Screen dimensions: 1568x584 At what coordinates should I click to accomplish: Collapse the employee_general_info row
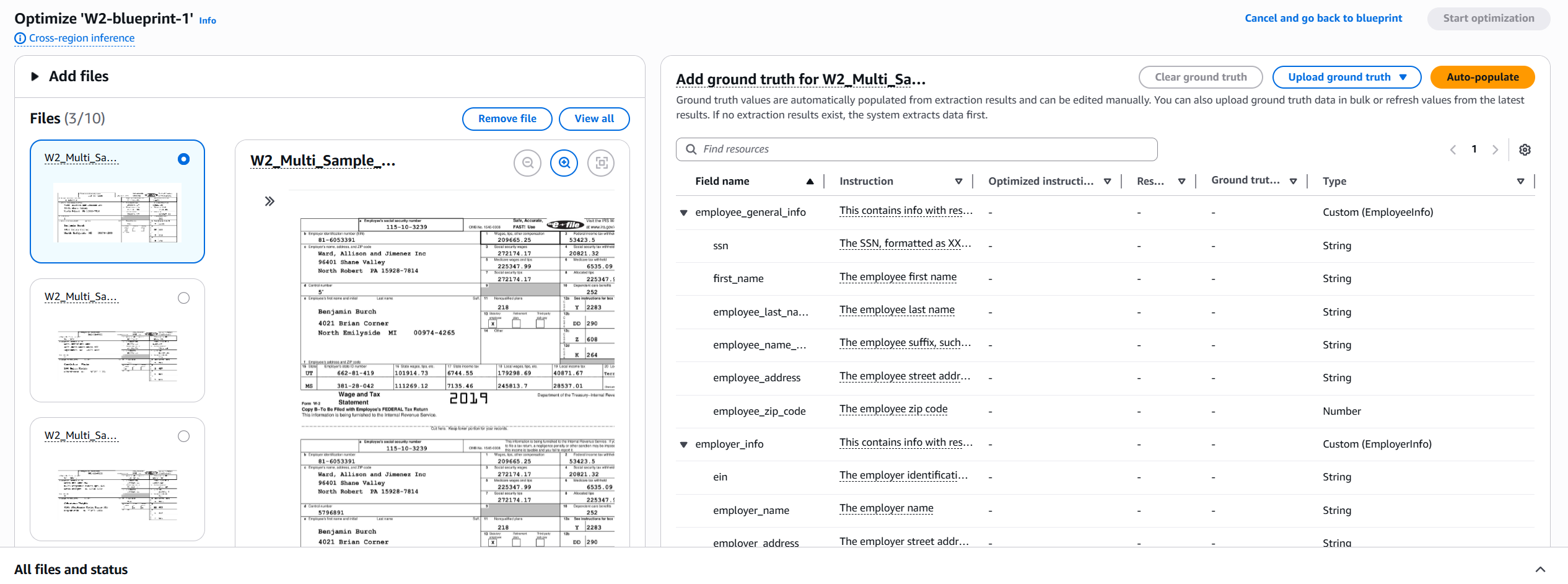(684, 213)
